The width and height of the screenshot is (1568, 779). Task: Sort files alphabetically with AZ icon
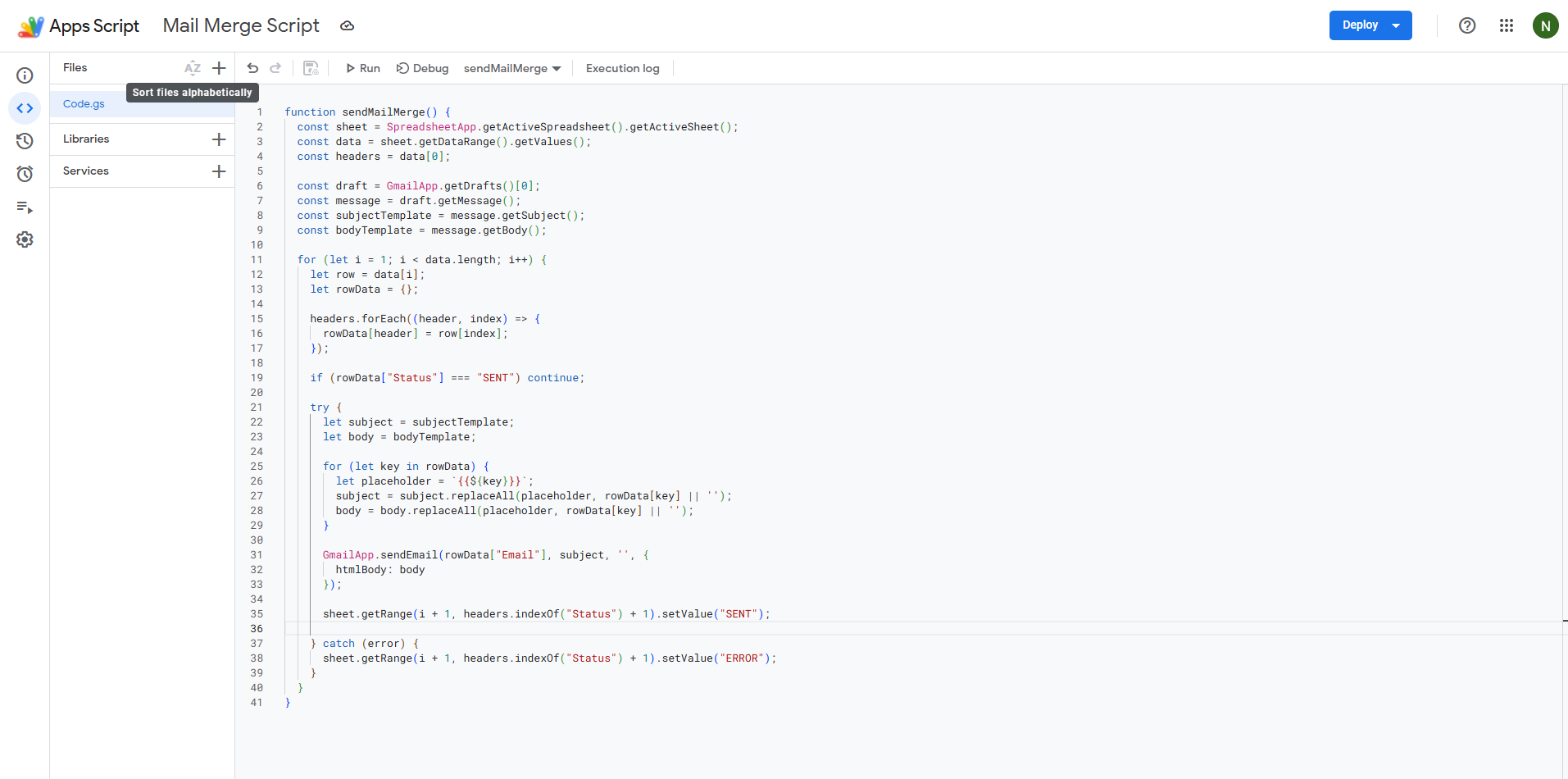(x=193, y=68)
